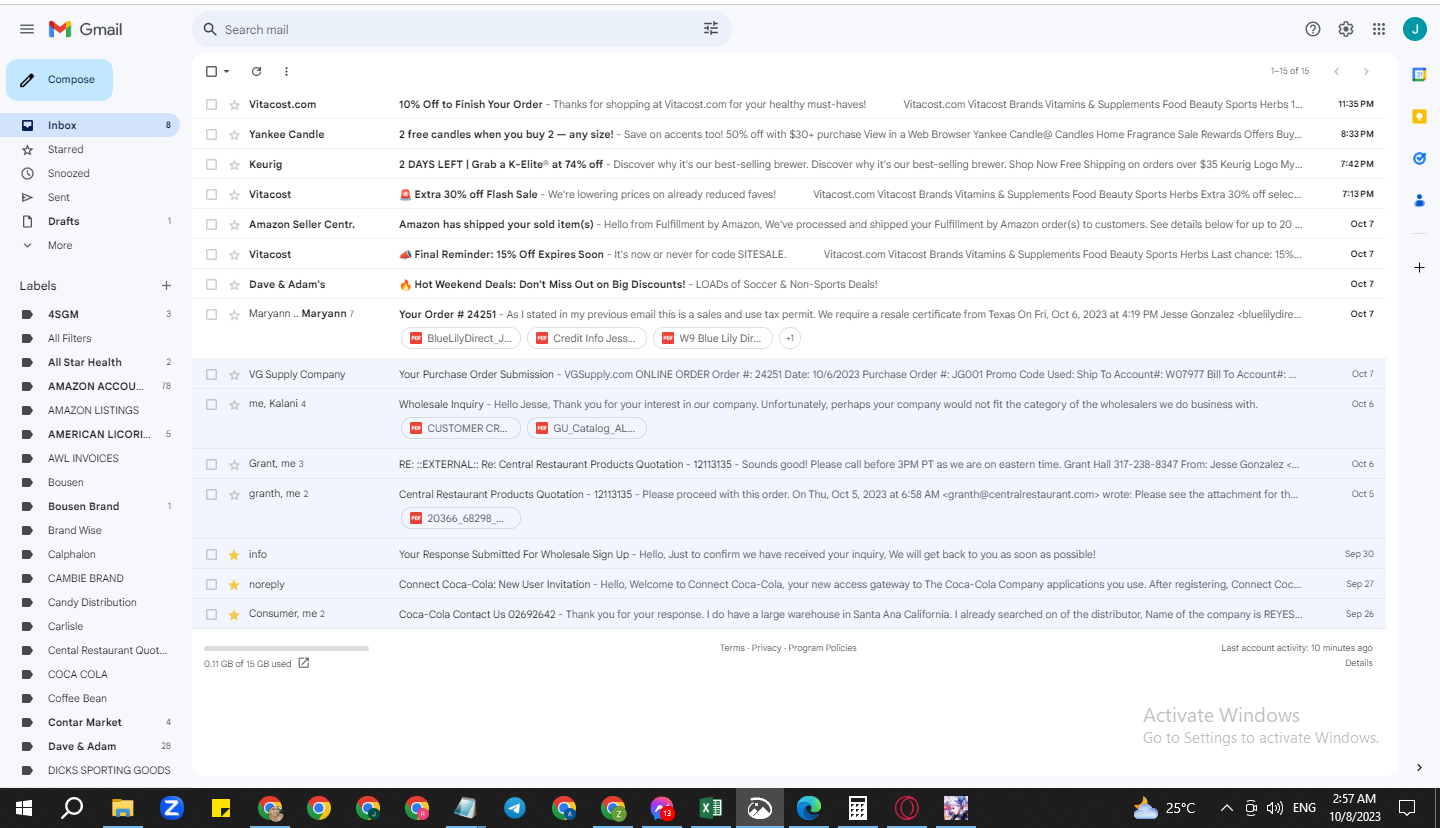Image resolution: width=1440 pixels, height=828 pixels.
Task: Open the Amazon has shipped your sold item email
Action: click(789, 224)
